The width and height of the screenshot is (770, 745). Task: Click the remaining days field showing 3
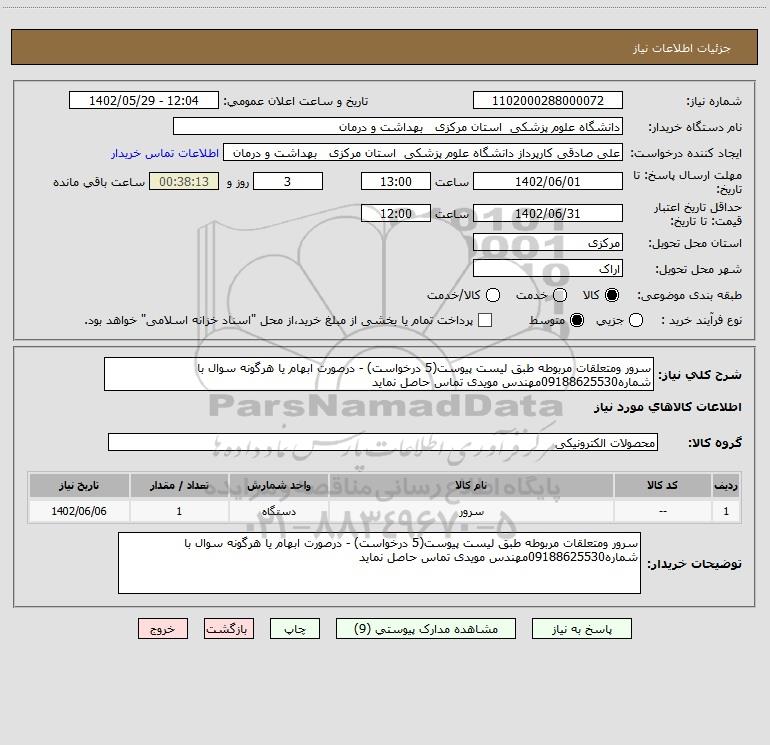288,181
